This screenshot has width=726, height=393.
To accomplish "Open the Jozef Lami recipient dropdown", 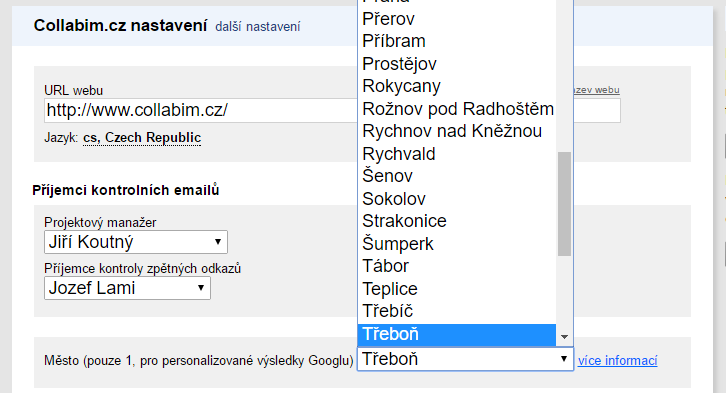I will pos(127,288).
